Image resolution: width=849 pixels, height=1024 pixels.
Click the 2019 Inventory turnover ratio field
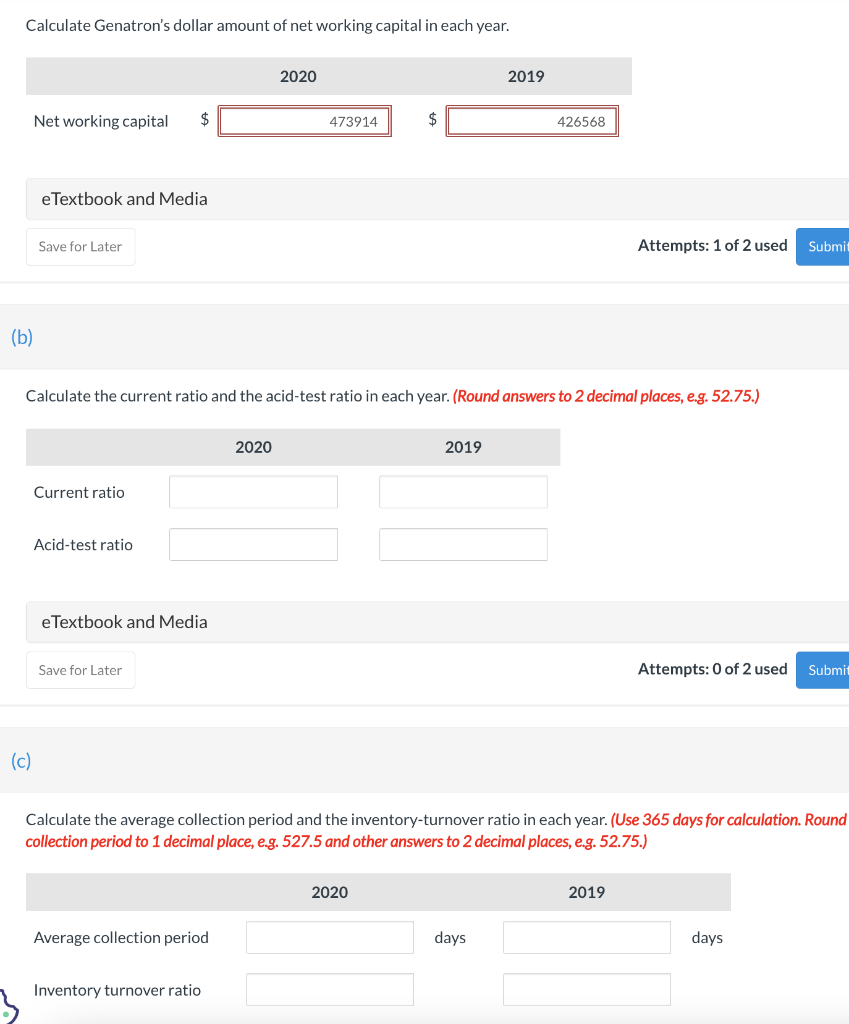click(586, 989)
